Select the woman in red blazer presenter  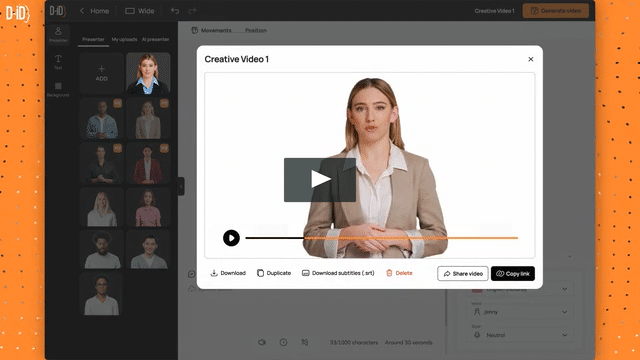(x=148, y=163)
